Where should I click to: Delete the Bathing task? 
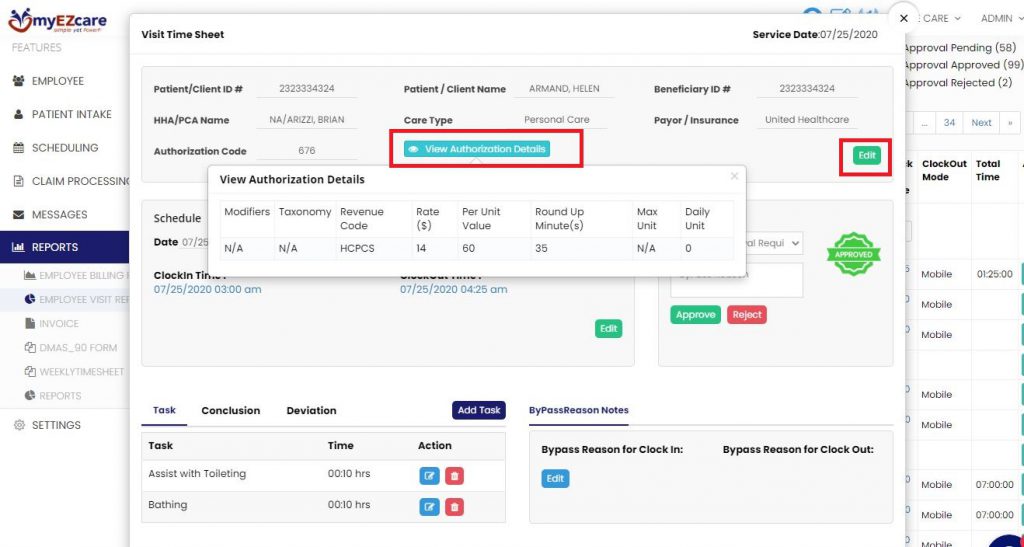click(455, 506)
